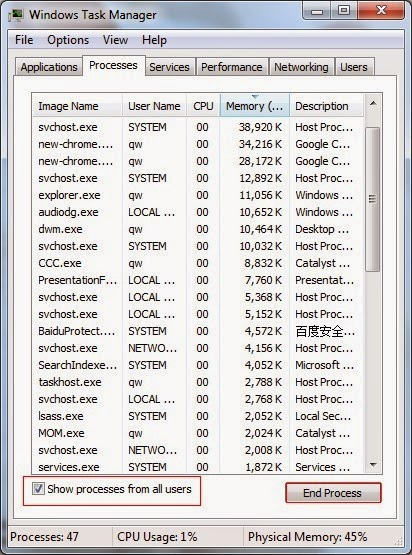This screenshot has width=412, height=555.
Task: Select svchost.exe using 38,920 K
Action: pos(198,127)
